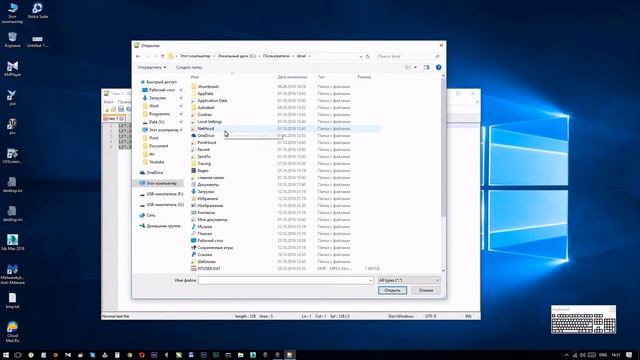Select the Local Settings folder
The image size is (640, 360).
(207, 122)
